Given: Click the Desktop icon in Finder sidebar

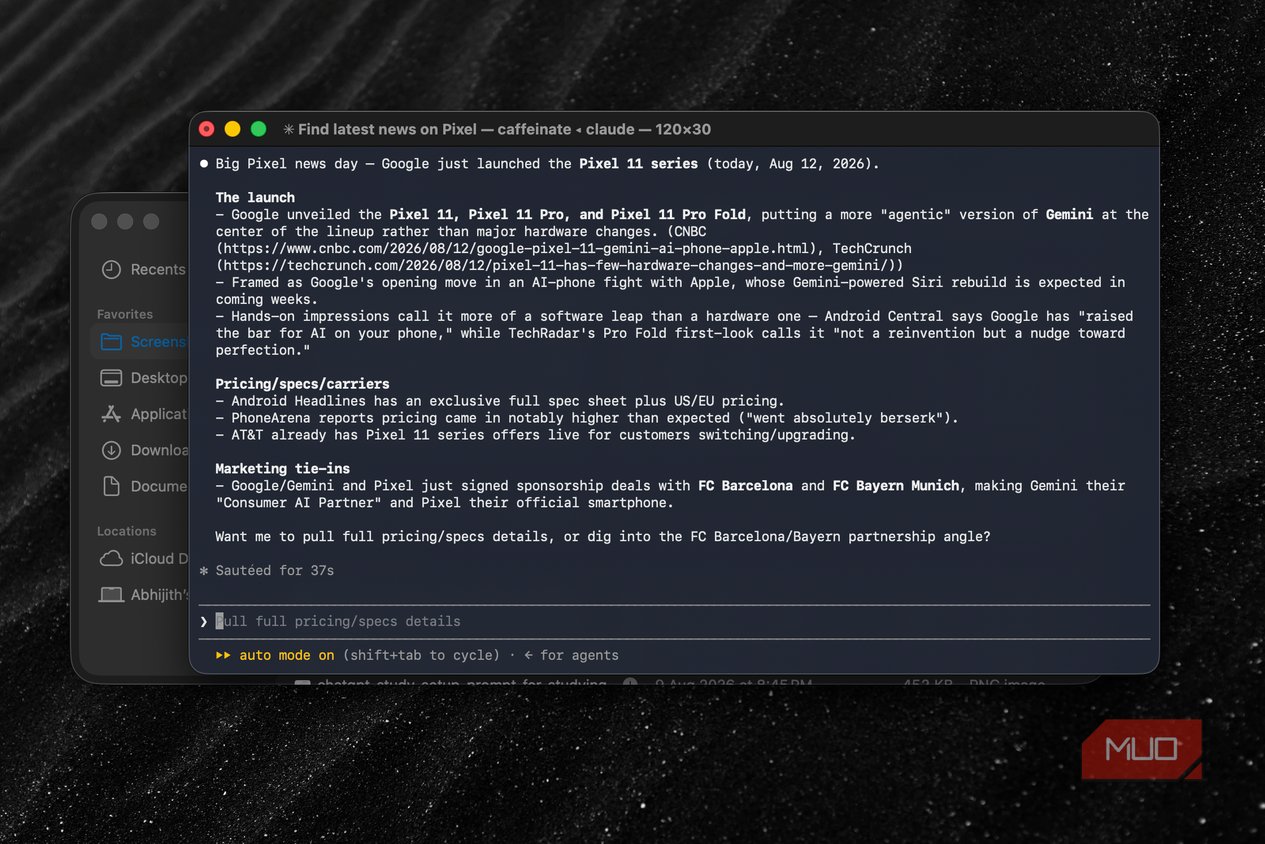Looking at the screenshot, I should (111, 377).
